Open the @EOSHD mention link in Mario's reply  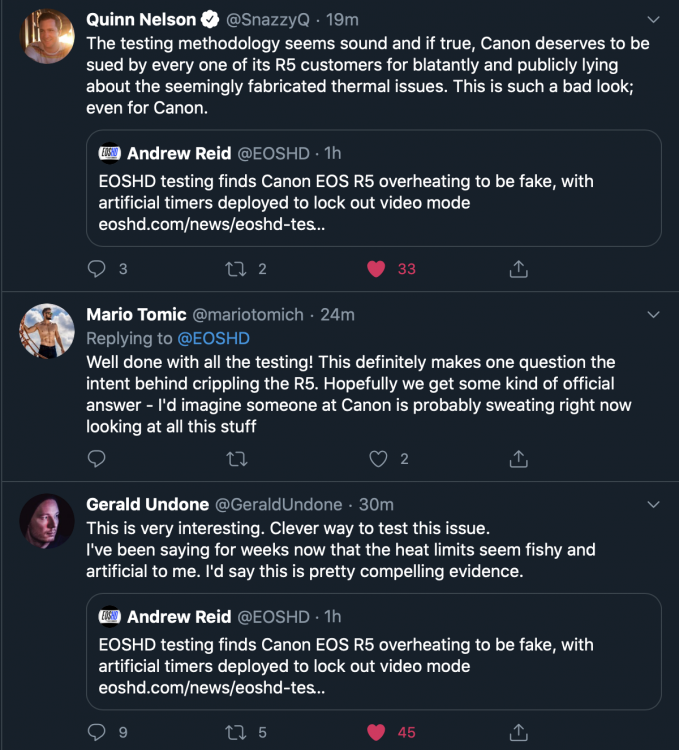click(x=214, y=339)
